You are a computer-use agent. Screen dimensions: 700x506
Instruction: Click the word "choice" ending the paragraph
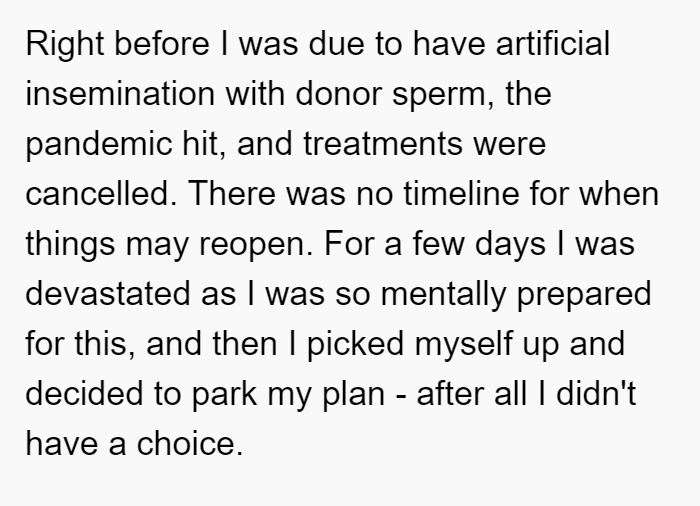[190, 443]
